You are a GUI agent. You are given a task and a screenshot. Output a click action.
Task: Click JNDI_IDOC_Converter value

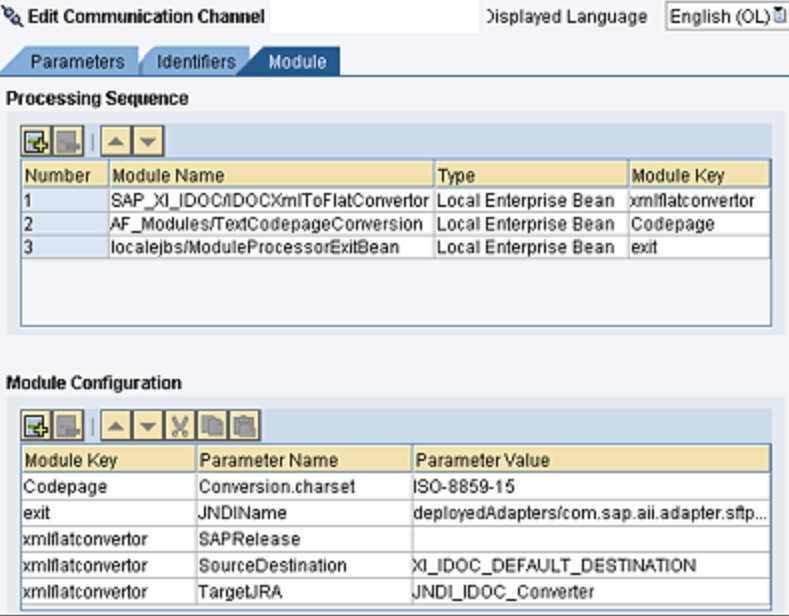[x=591, y=591]
